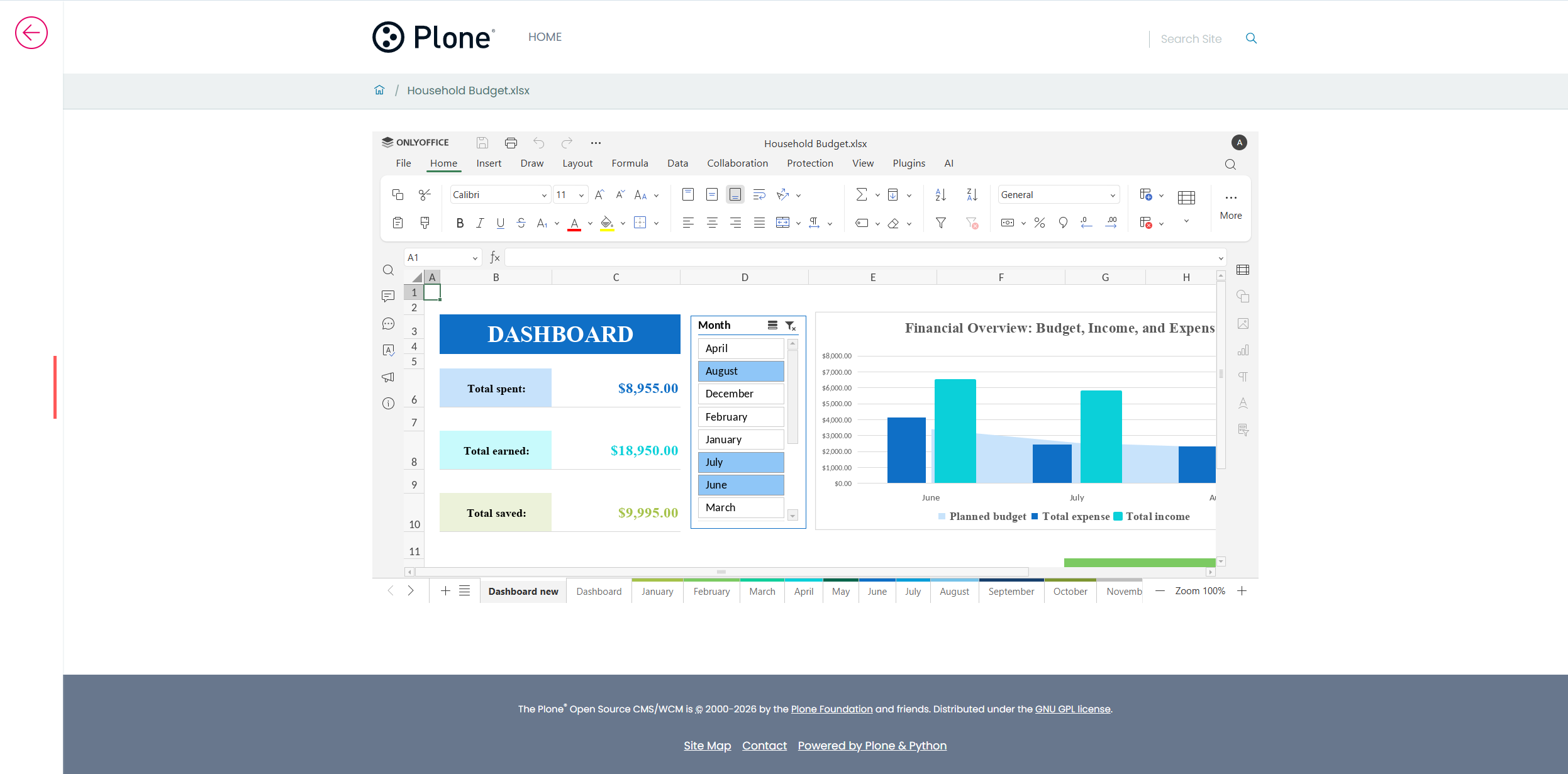Open fill color dropdown arrow
The height and width of the screenshot is (774, 1568).
623,223
